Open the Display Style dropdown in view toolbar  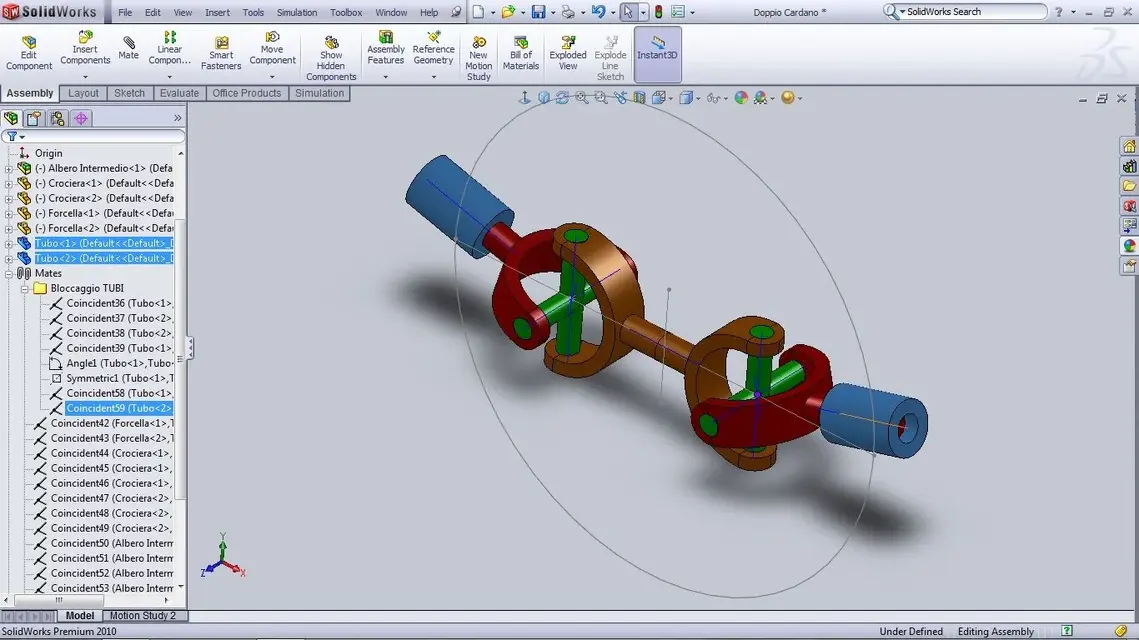(x=698, y=98)
